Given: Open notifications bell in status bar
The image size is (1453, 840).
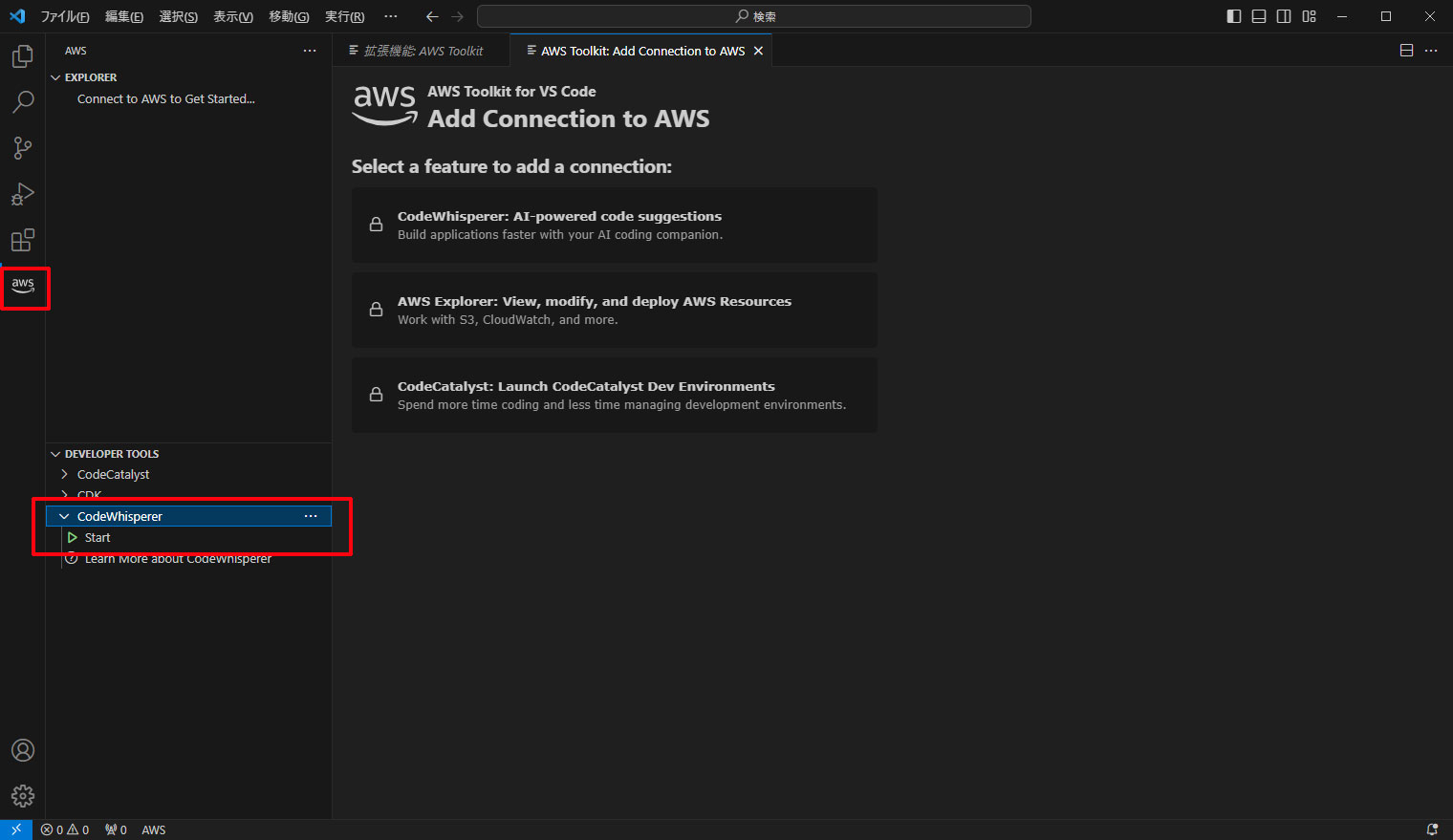Looking at the screenshot, I should click(x=1432, y=829).
